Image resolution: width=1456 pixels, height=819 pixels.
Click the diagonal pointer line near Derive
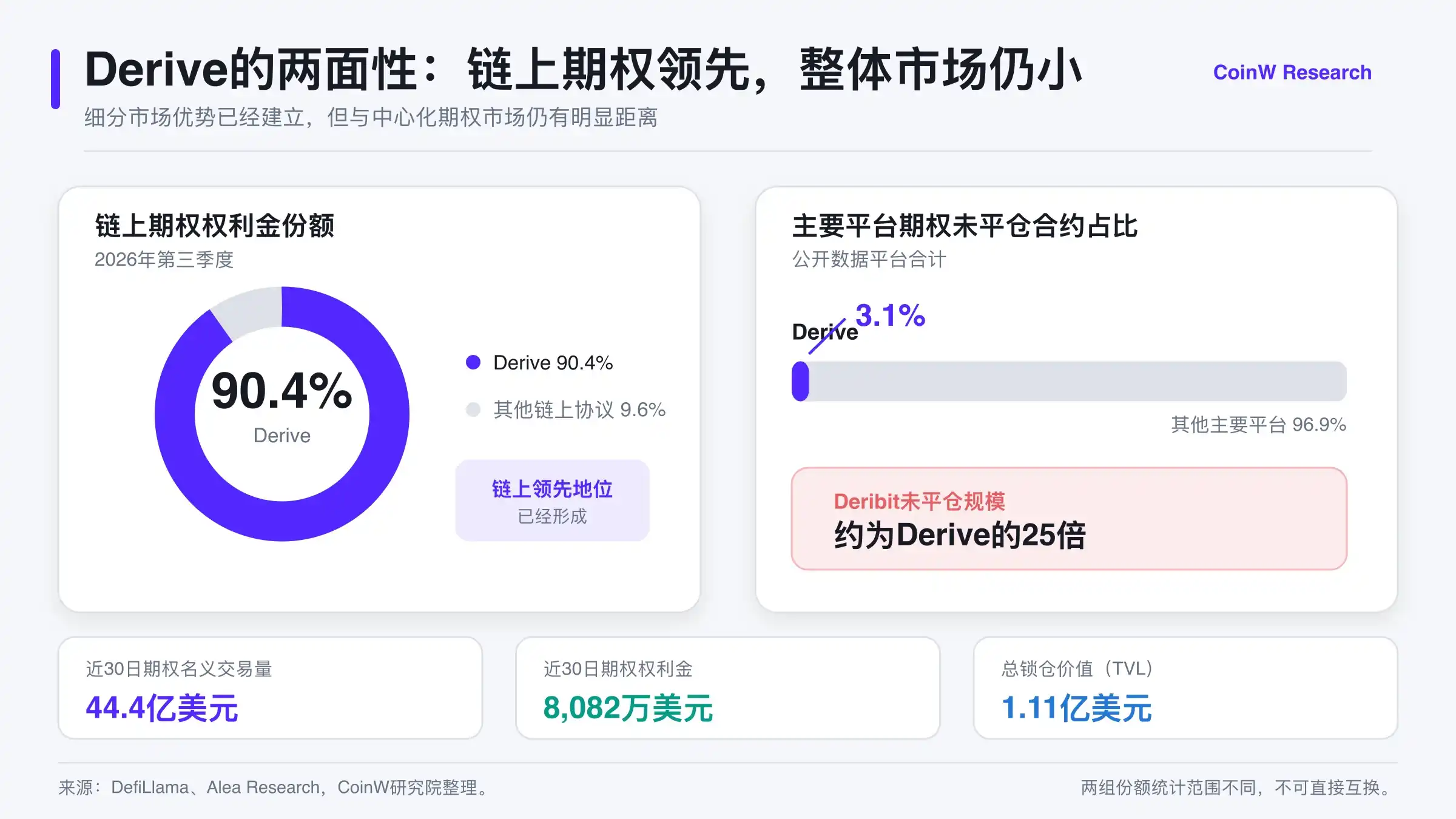pyautogui.click(x=827, y=336)
